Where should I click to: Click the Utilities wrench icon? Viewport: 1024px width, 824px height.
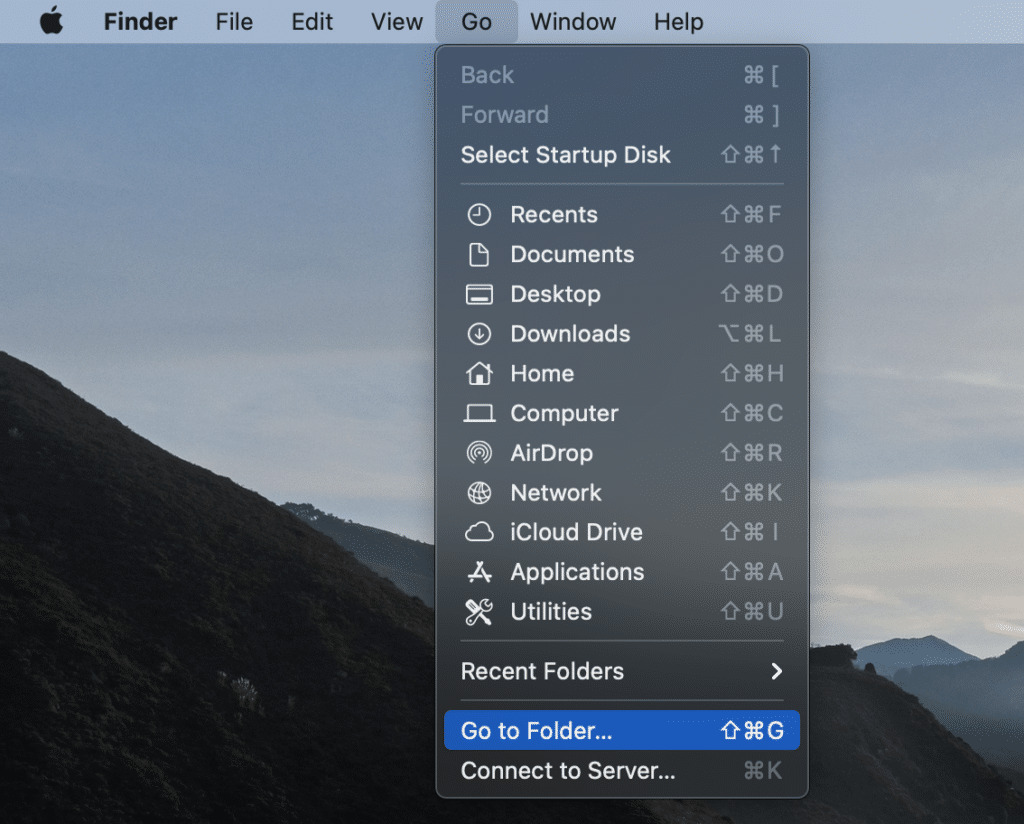click(x=479, y=612)
